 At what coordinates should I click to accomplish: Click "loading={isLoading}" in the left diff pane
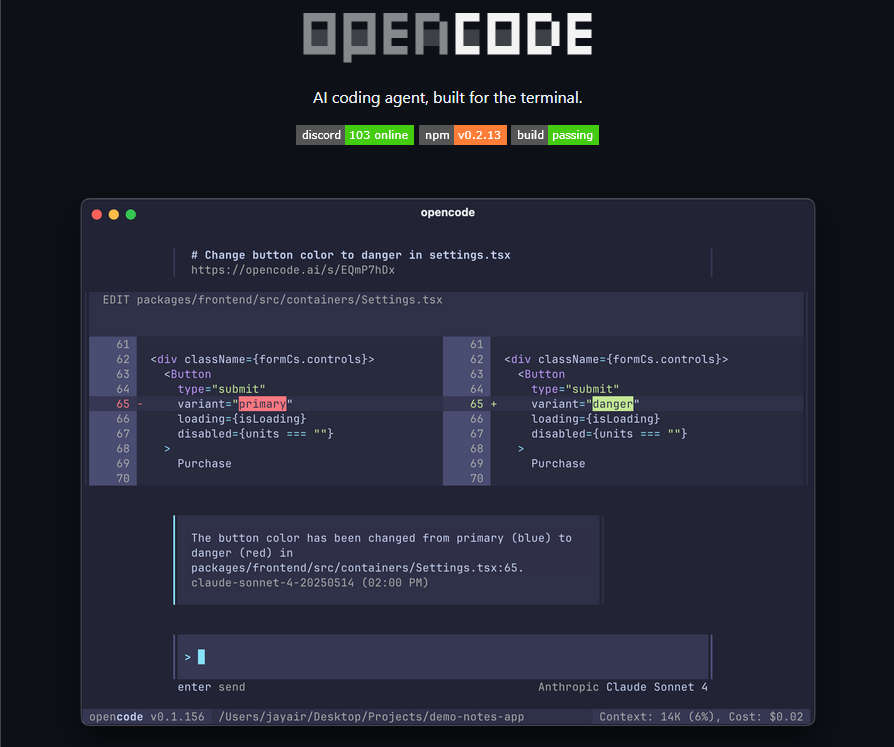242,419
